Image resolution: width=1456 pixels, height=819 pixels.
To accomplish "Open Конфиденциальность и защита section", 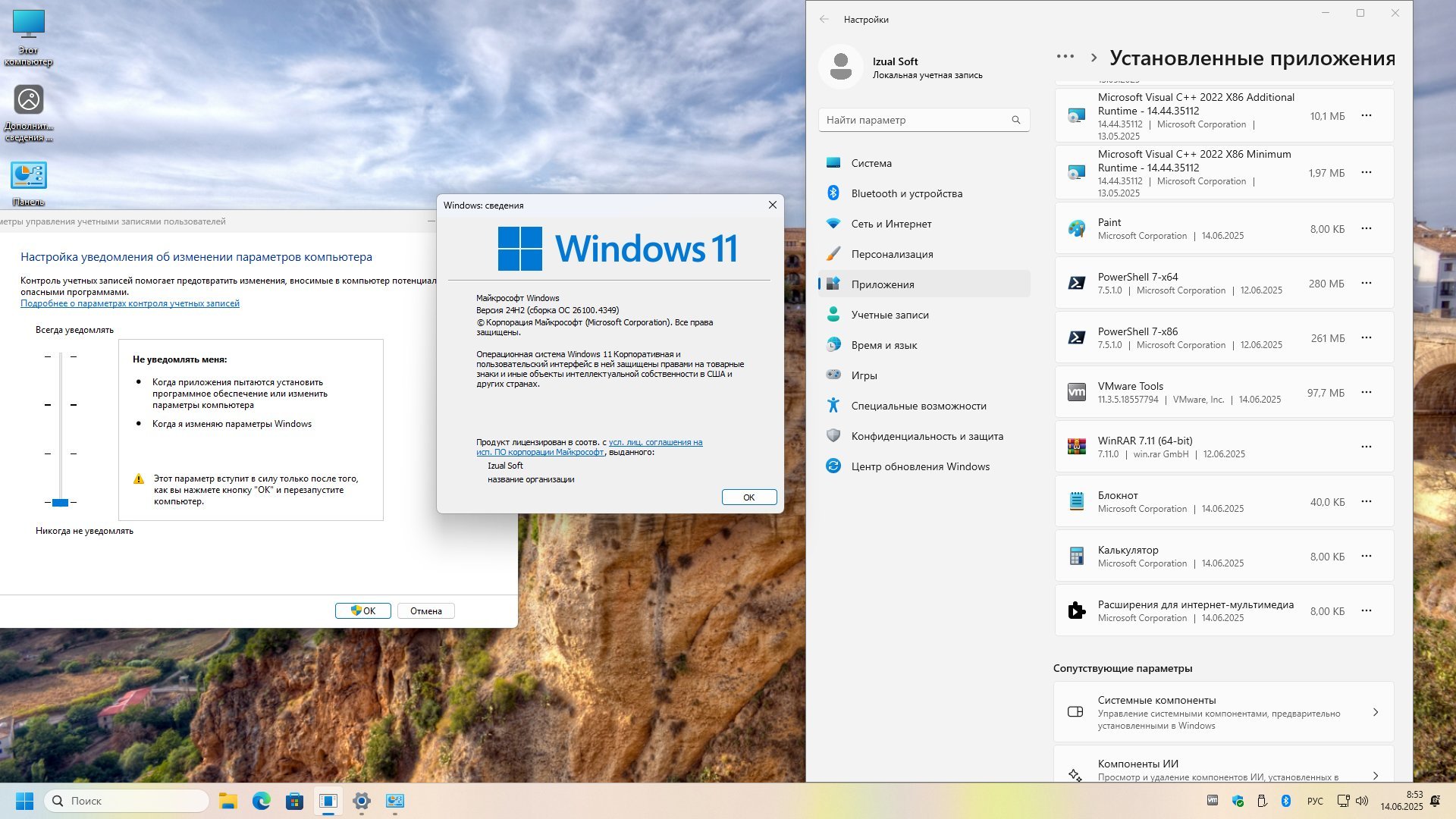I will [924, 436].
